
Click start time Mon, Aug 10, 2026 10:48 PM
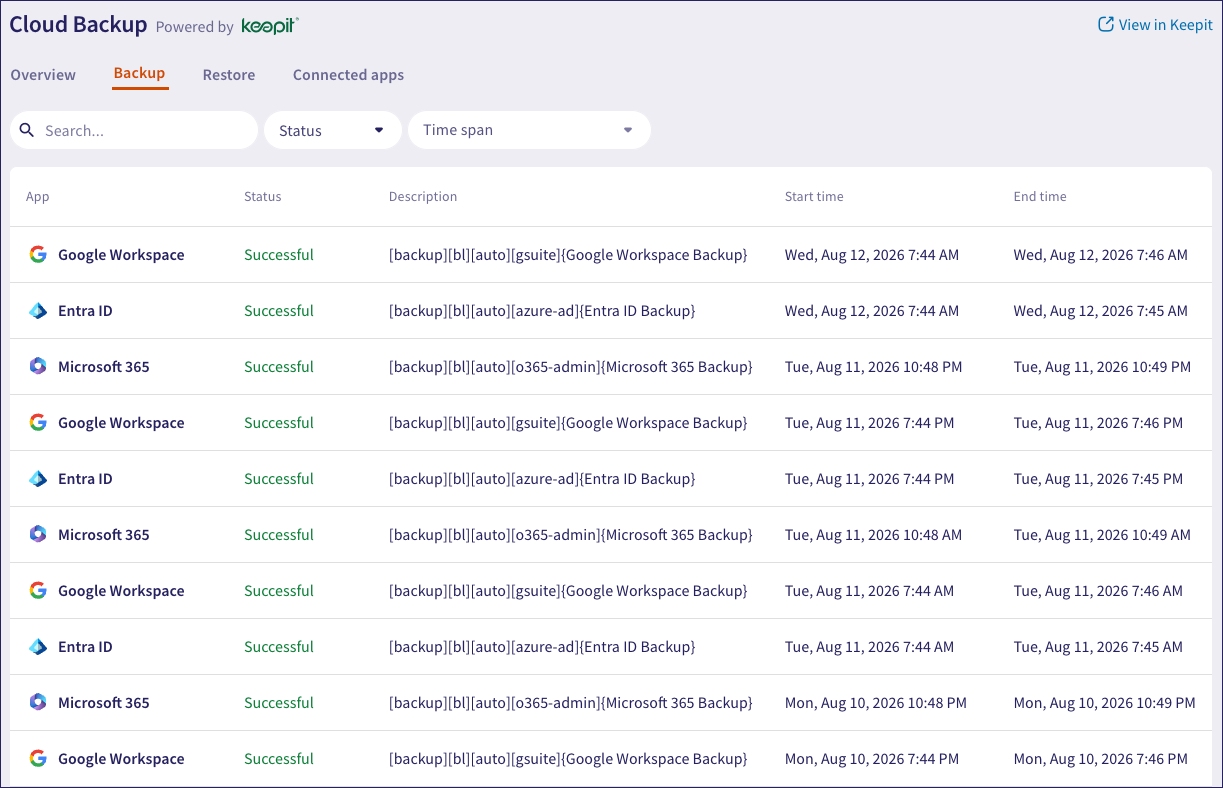point(876,703)
